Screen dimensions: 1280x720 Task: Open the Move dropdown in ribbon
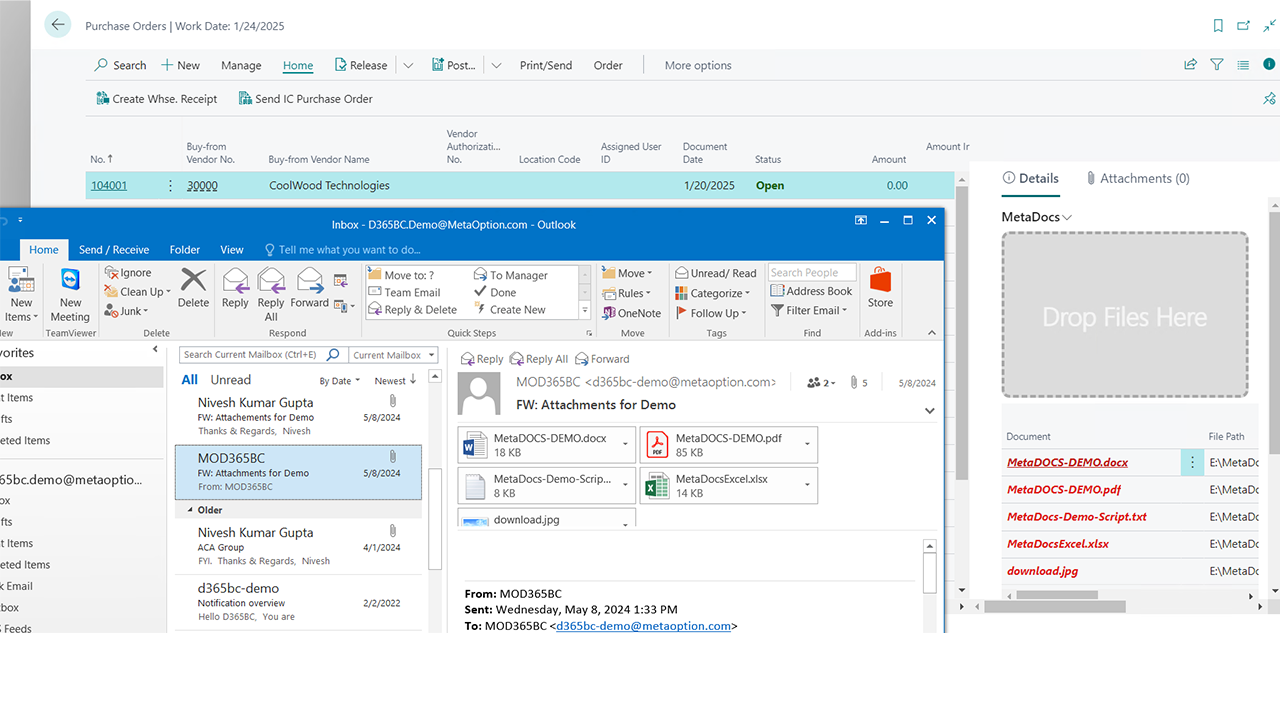(627, 273)
